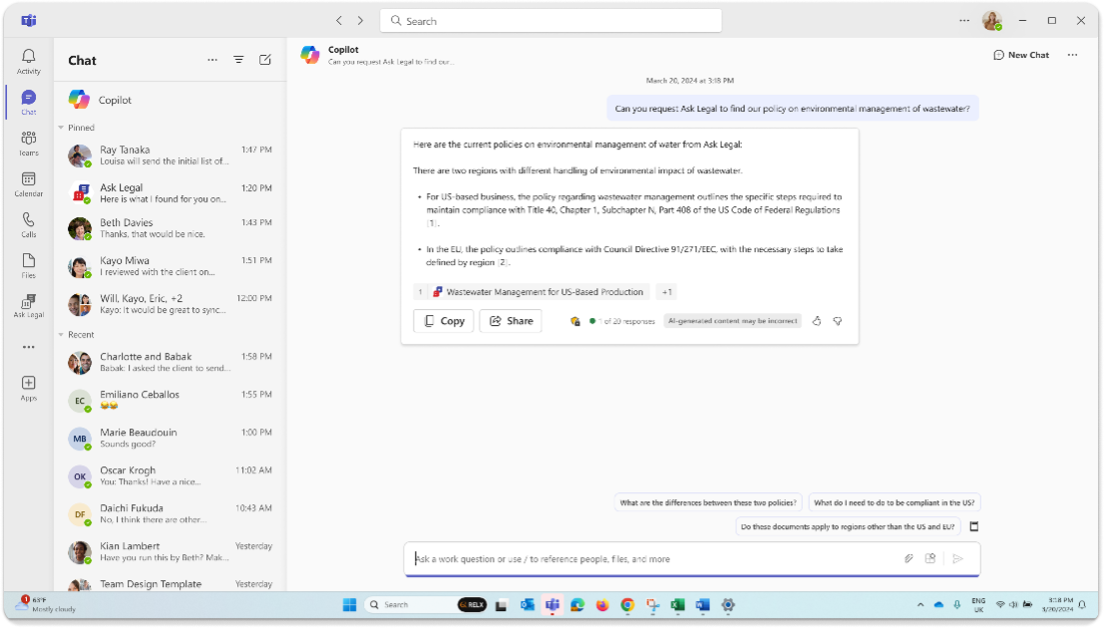Screen dimensions: 1104x628
Task: Click the Copy button
Action: pos(443,321)
